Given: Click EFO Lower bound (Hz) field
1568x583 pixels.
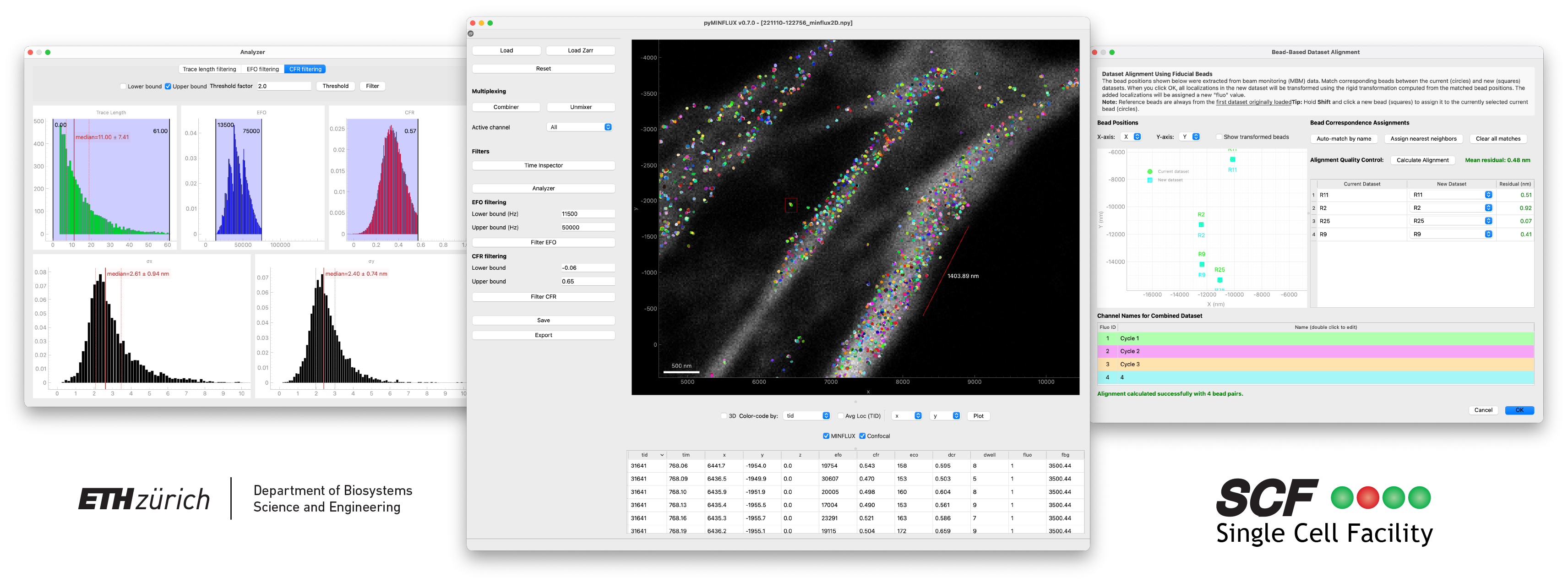Looking at the screenshot, I should click(x=588, y=214).
